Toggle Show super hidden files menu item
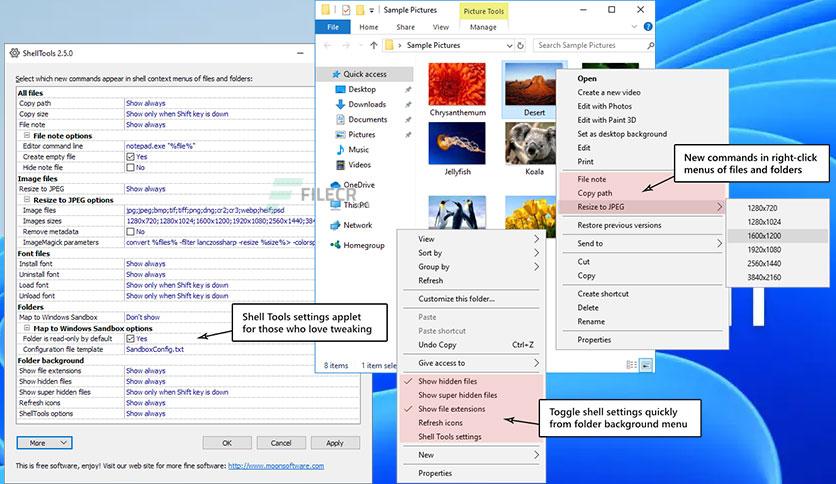Screen dimensions: 836x484 [471, 395]
